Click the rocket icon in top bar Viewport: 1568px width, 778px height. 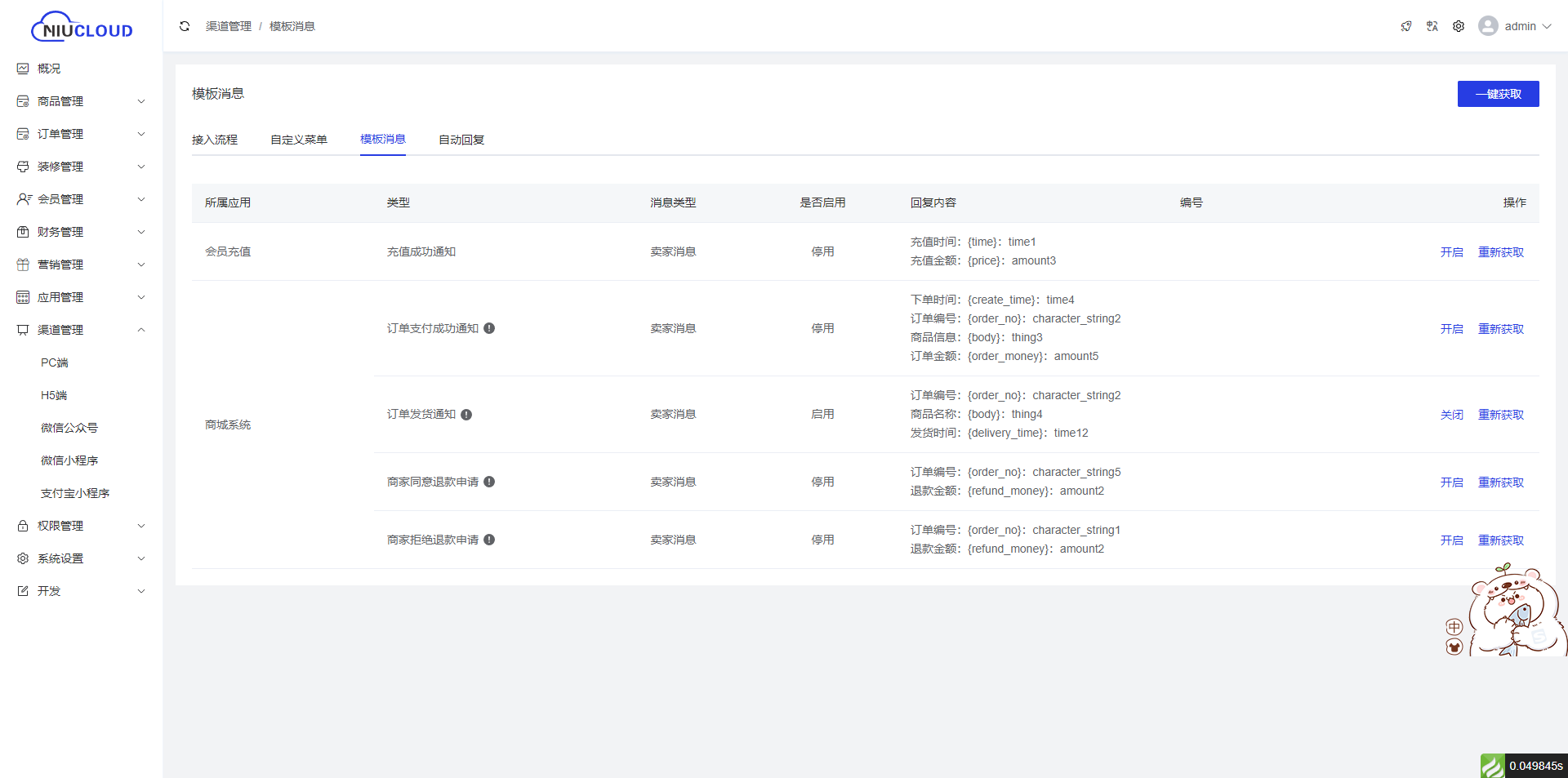[x=1406, y=26]
